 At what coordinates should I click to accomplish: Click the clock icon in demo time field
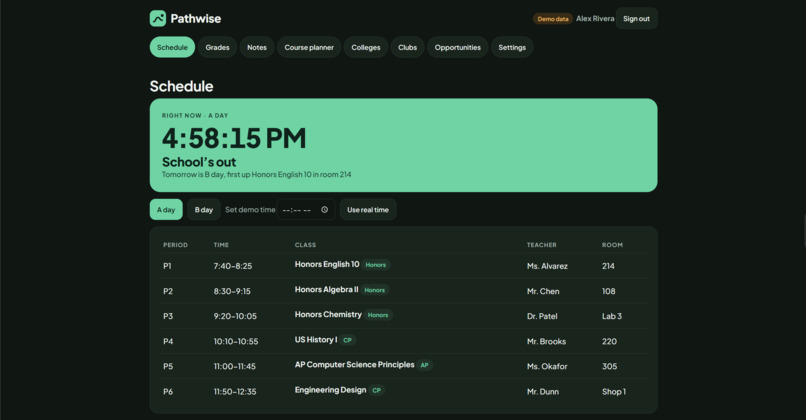[324, 210]
